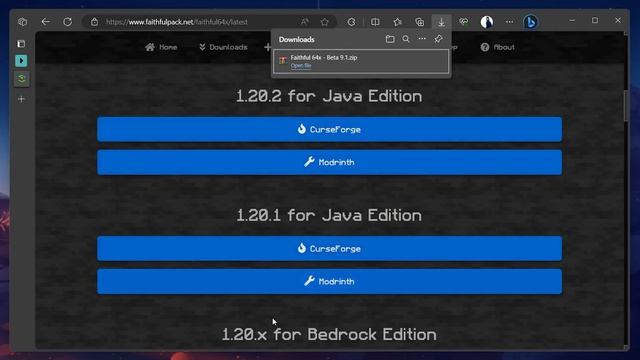This screenshot has height=360, width=640.
Task: Click Modrinth button for 1.20.2 Java
Action: (329, 162)
